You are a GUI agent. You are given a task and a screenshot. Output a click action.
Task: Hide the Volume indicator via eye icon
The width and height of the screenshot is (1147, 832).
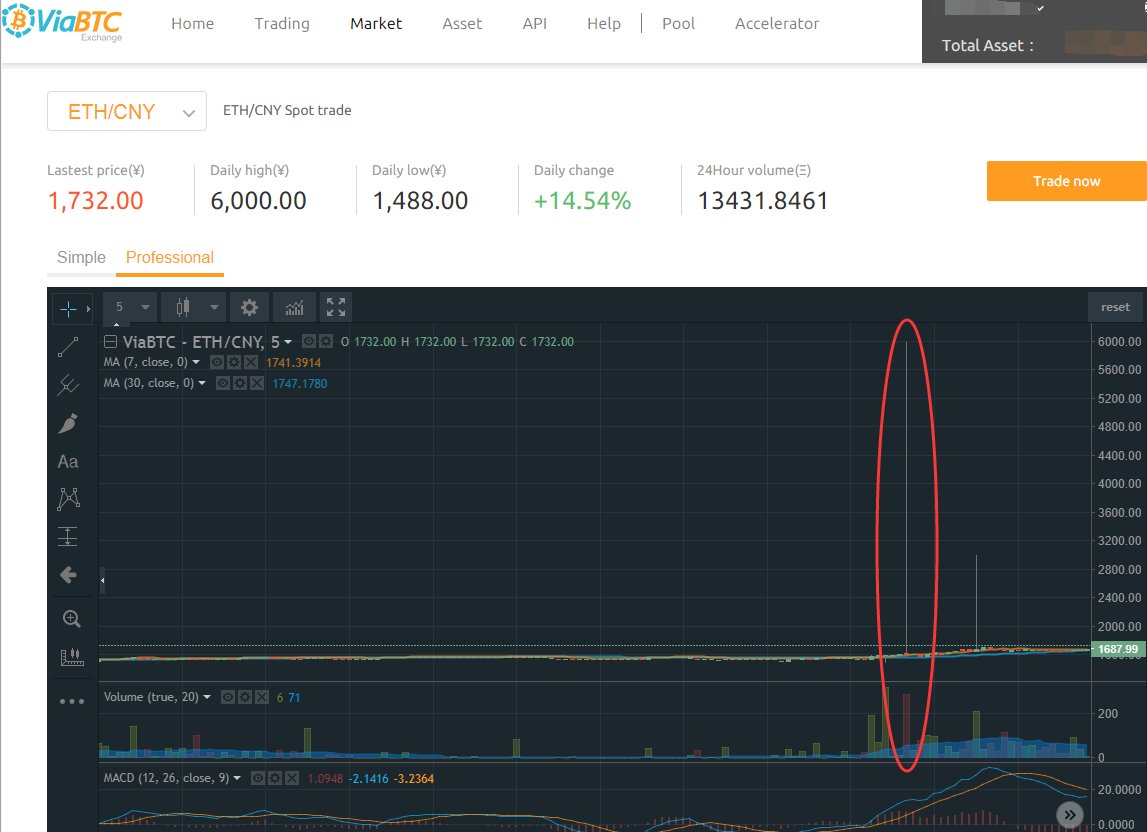tap(228, 696)
